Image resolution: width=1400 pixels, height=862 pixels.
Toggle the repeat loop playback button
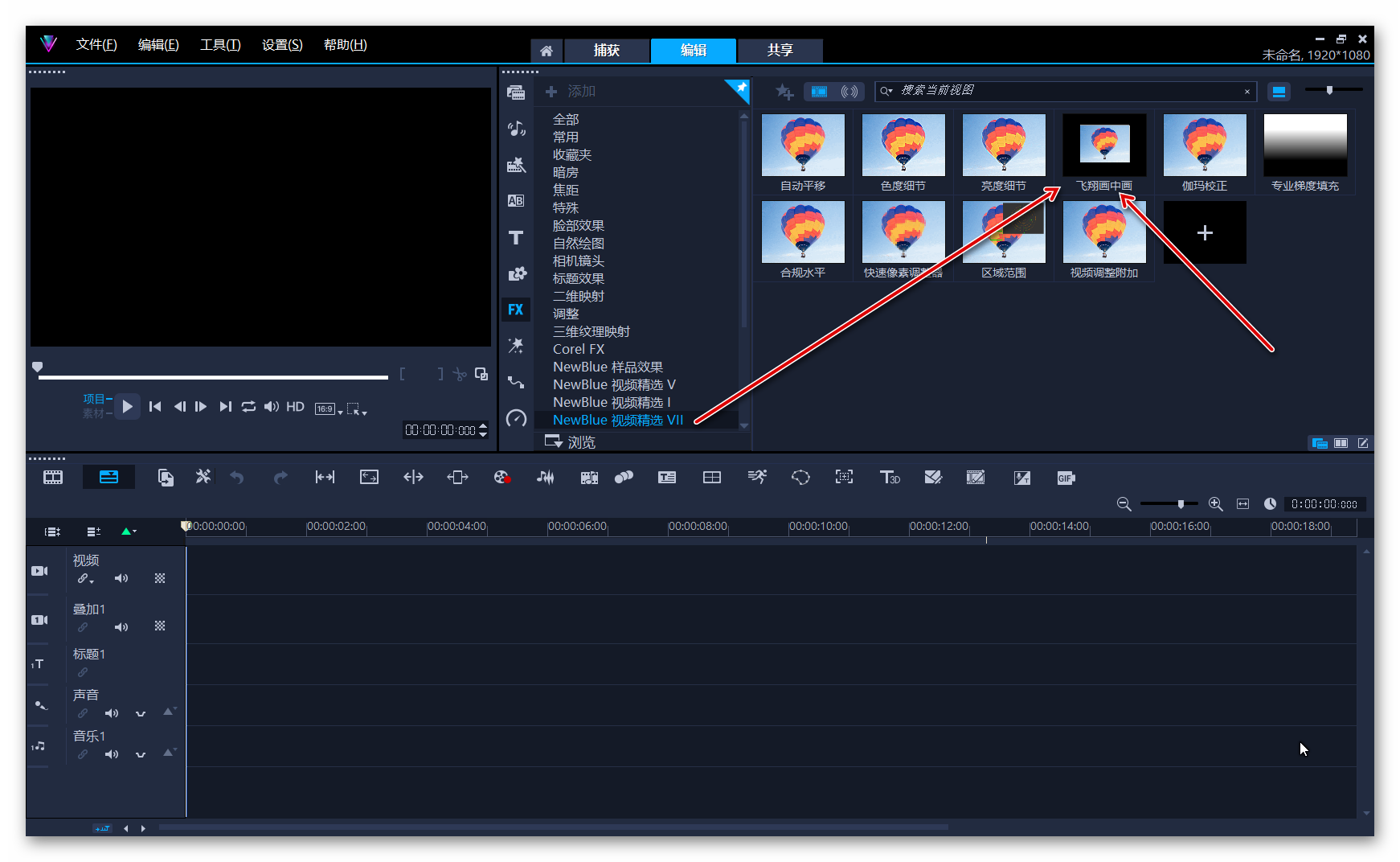[x=249, y=407]
